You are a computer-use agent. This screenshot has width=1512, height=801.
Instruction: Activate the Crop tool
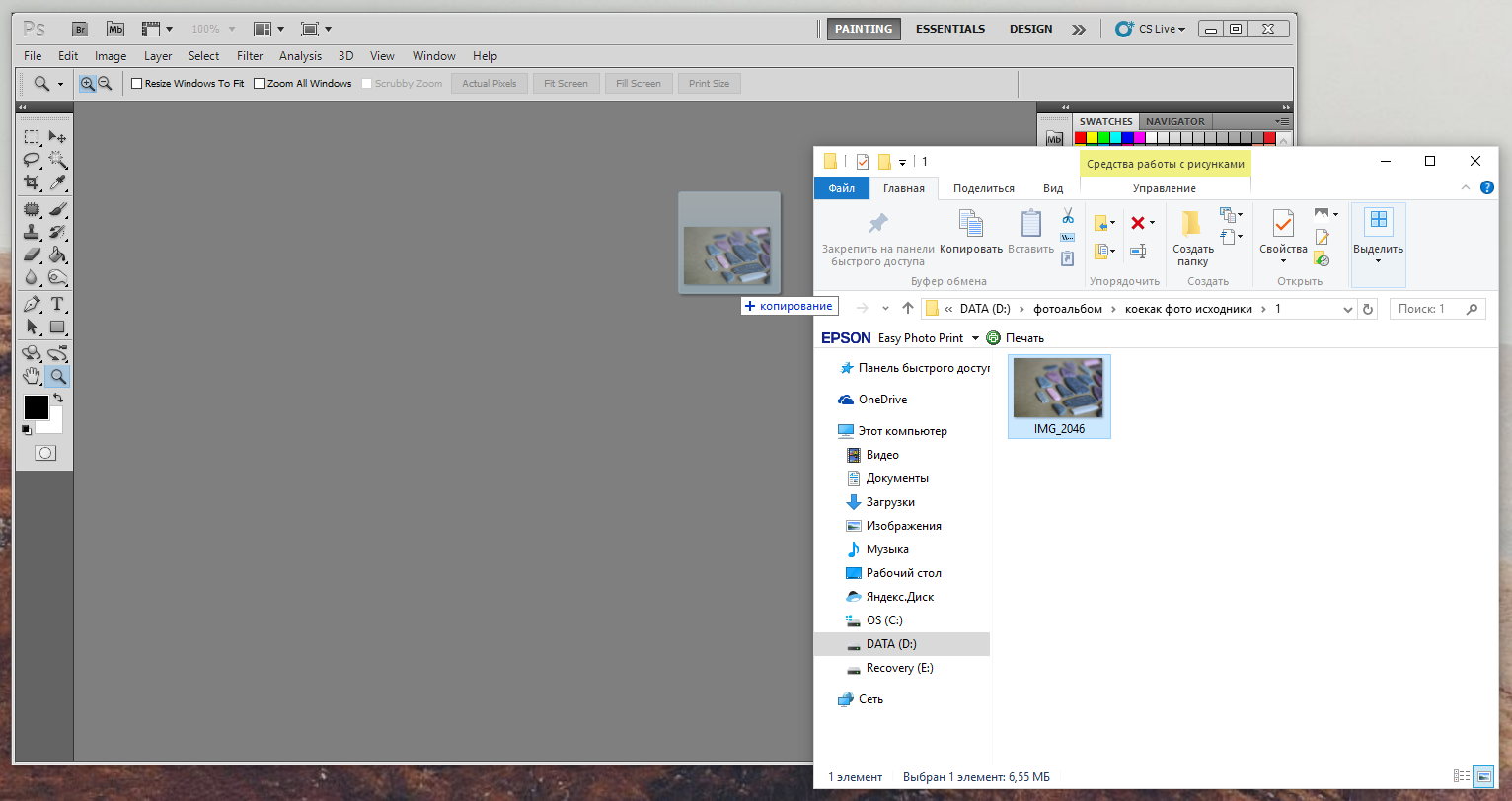32,182
